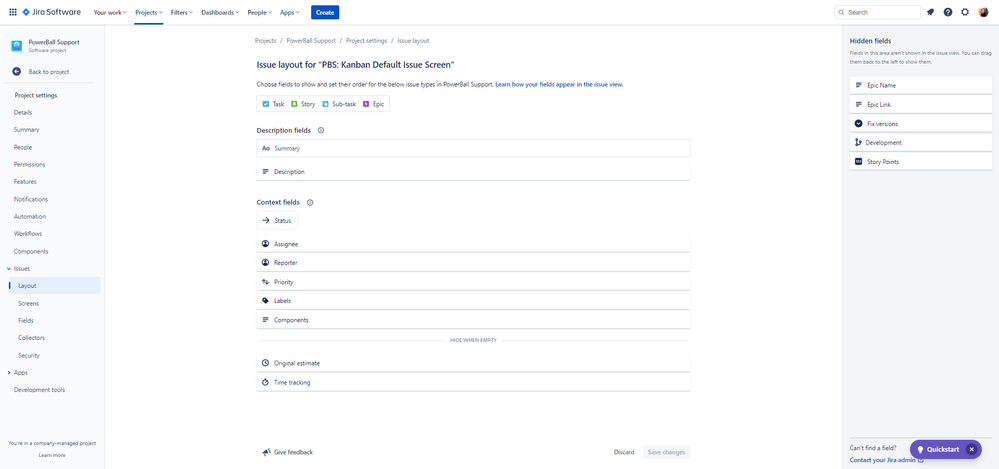Viewport: 999px width, 469px height.
Task: Click the Labels field tag icon
Action: point(266,301)
